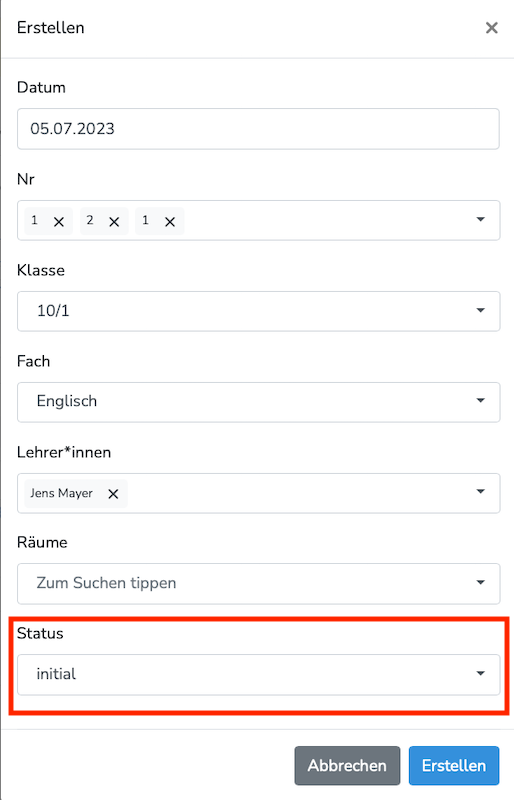Click the Abbrechen button
The width and height of the screenshot is (514, 800).
tap(347, 765)
